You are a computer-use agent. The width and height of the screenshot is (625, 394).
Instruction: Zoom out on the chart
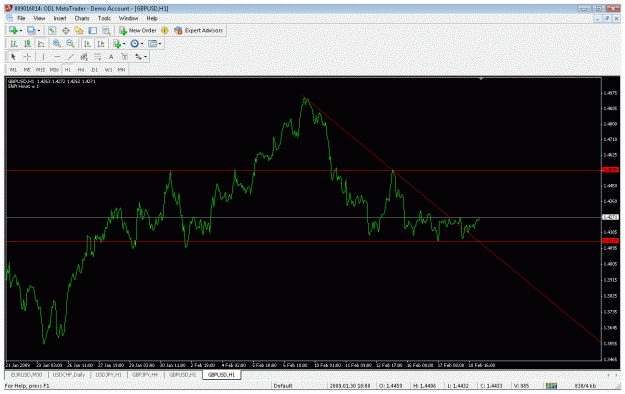[x=70, y=44]
